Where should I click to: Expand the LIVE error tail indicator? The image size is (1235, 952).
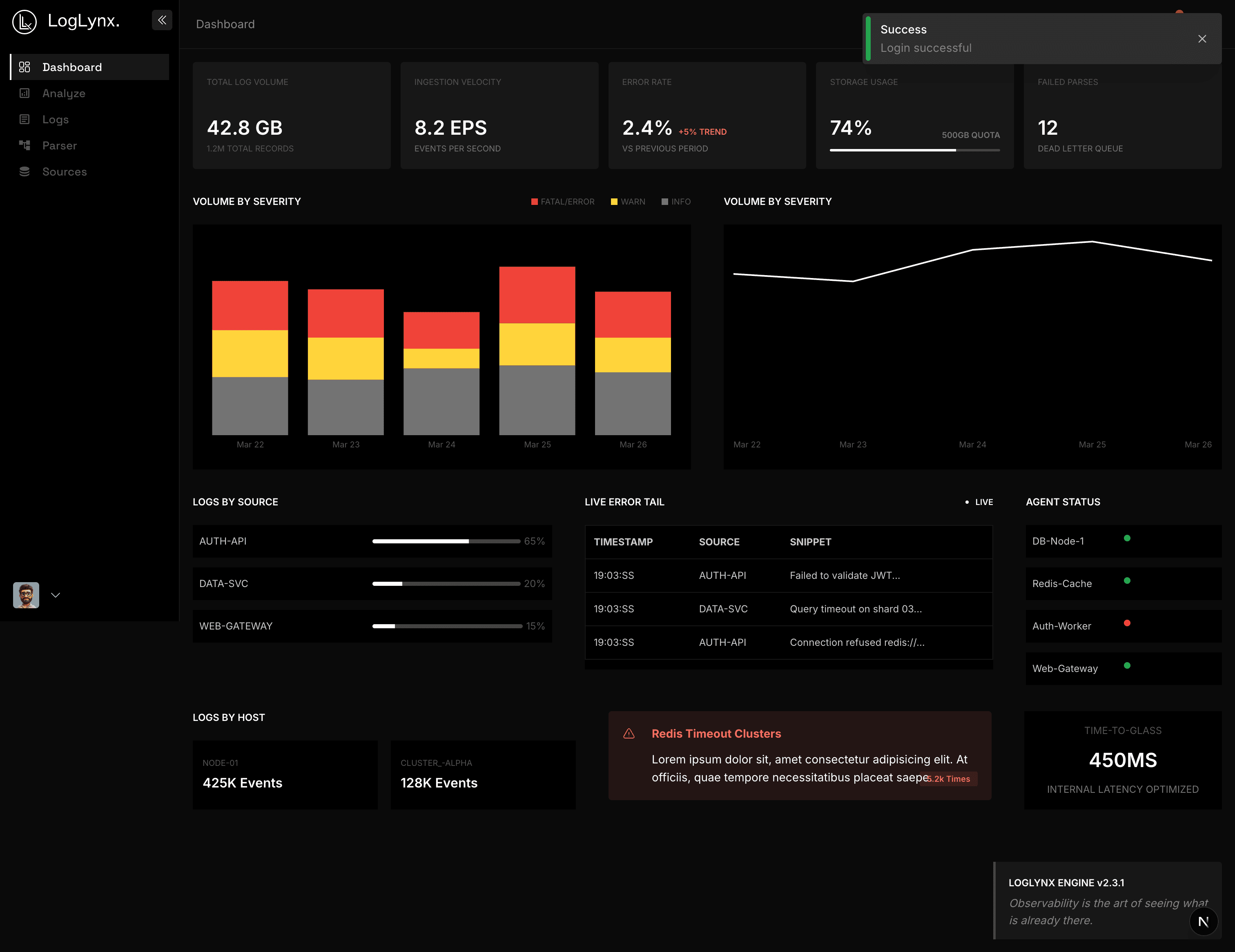[x=979, y=502]
